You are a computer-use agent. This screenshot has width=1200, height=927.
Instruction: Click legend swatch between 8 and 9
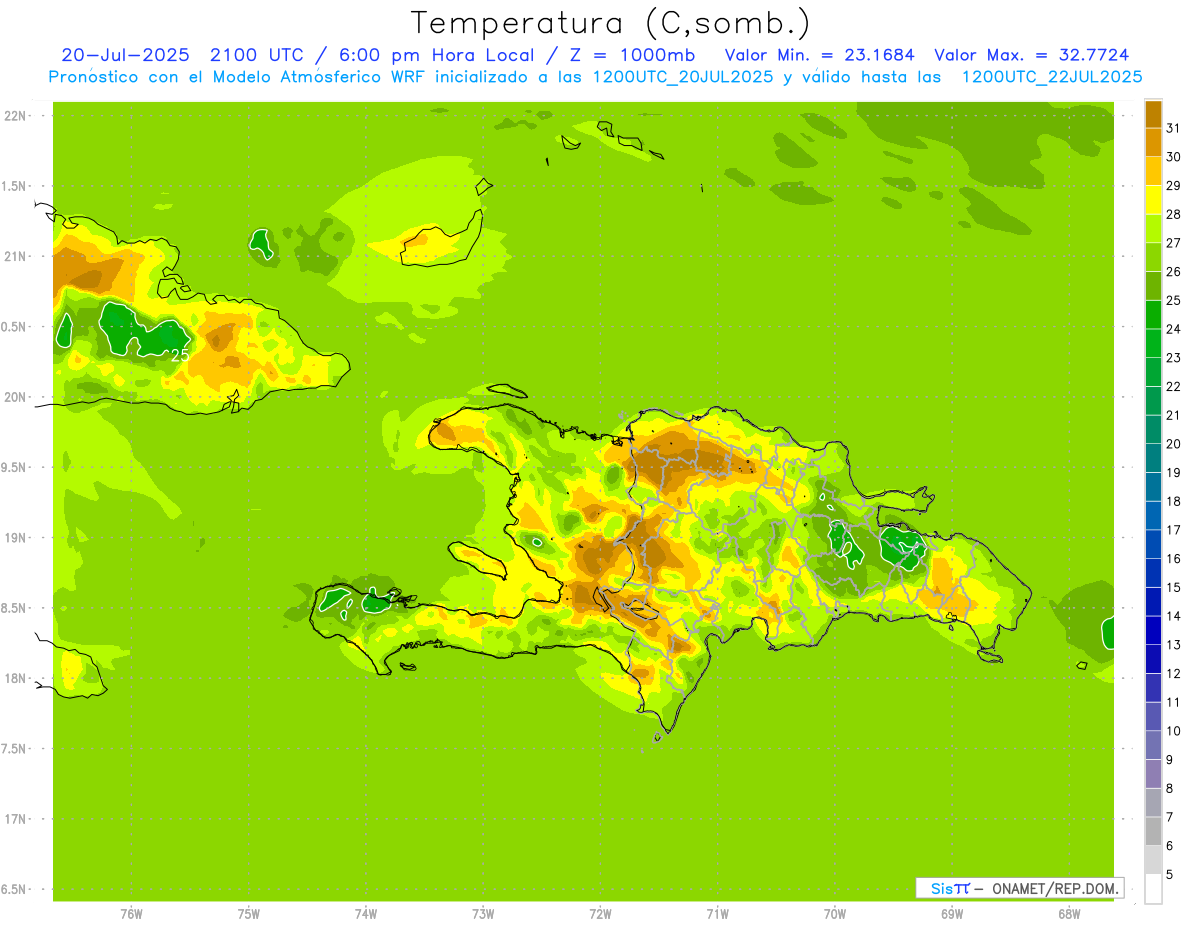(x=1153, y=774)
